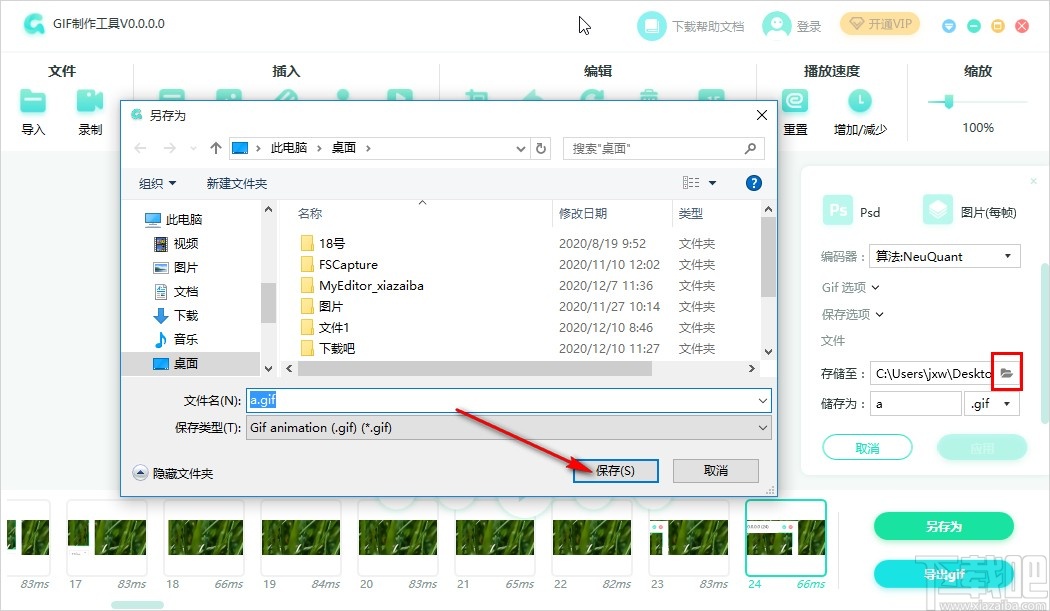This screenshot has width=1050, height=611.
Task: Click the view mode icon in dialog toolbar
Action: (x=690, y=183)
